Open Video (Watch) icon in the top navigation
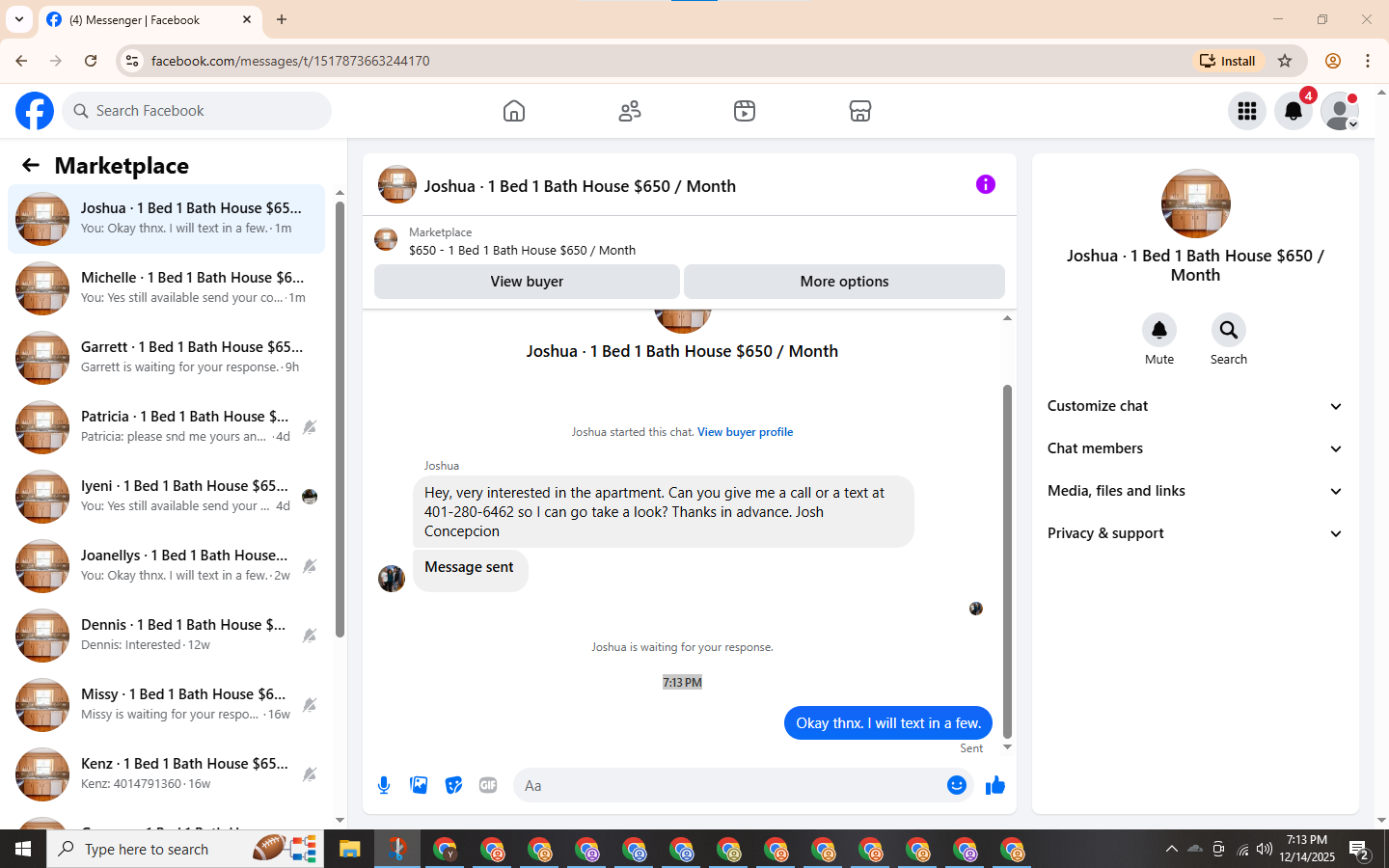 tap(745, 111)
